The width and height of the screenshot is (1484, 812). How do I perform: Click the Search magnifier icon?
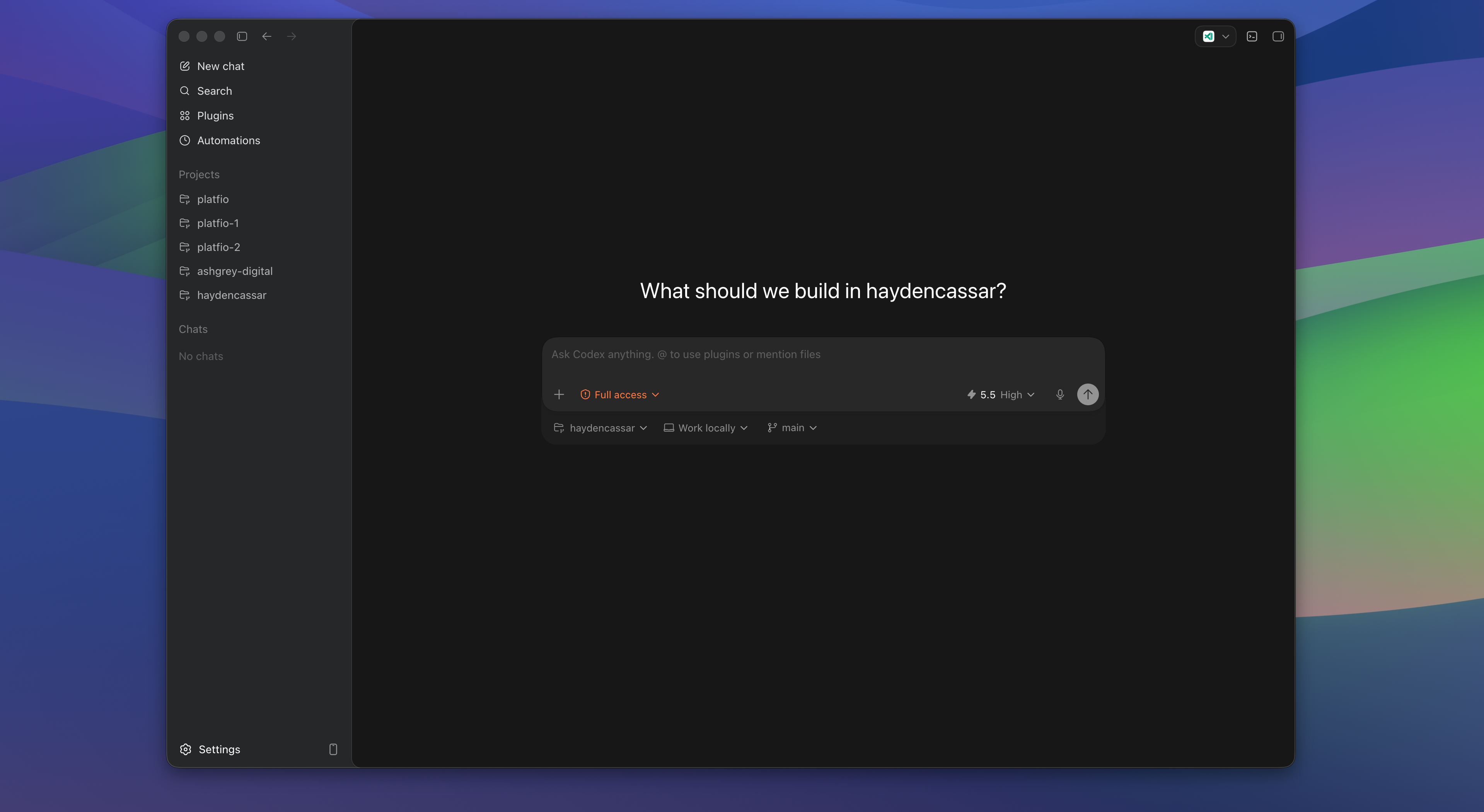184,91
